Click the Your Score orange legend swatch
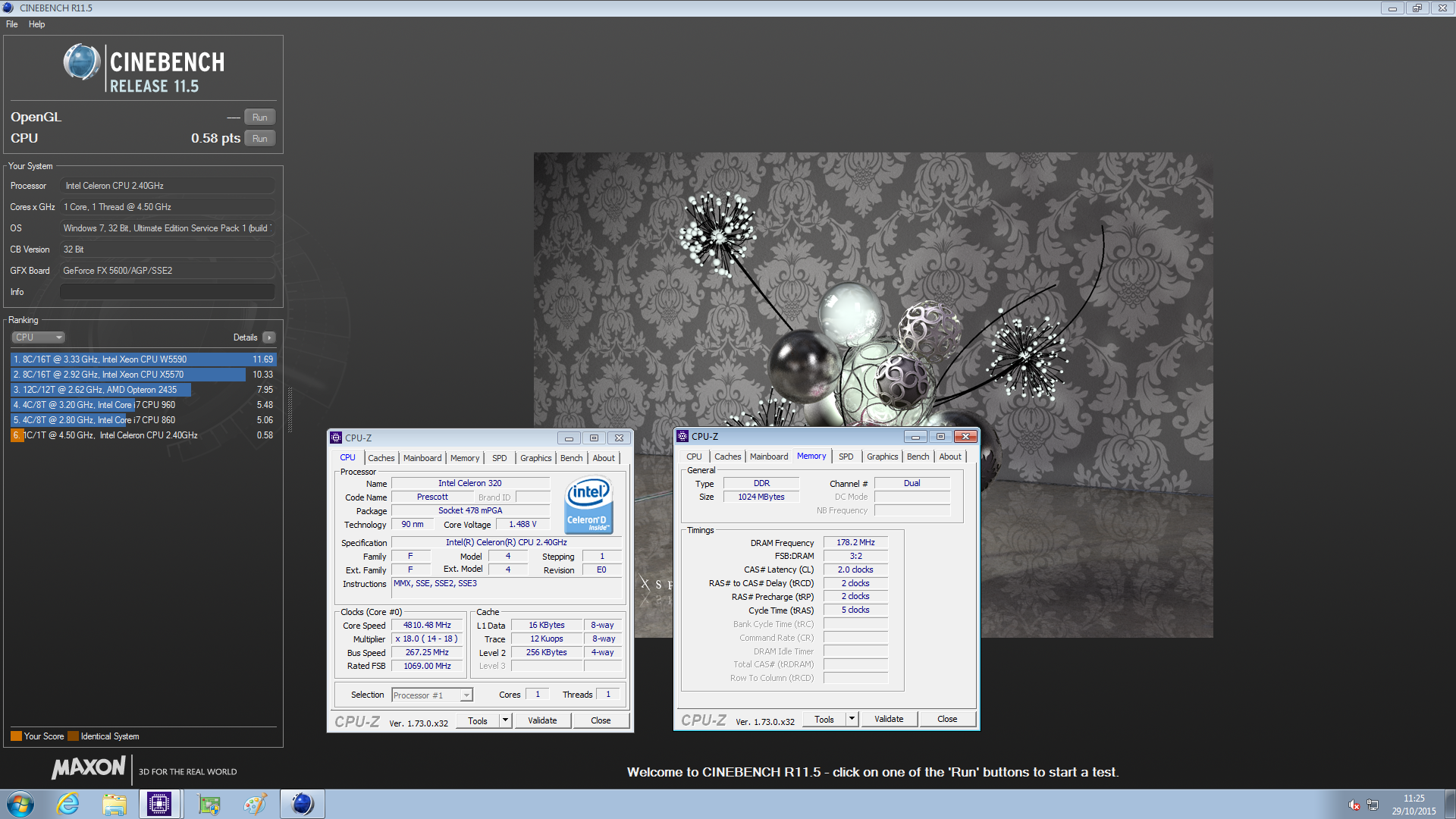The width and height of the screenshot is (1456, 819). point(16,736)
